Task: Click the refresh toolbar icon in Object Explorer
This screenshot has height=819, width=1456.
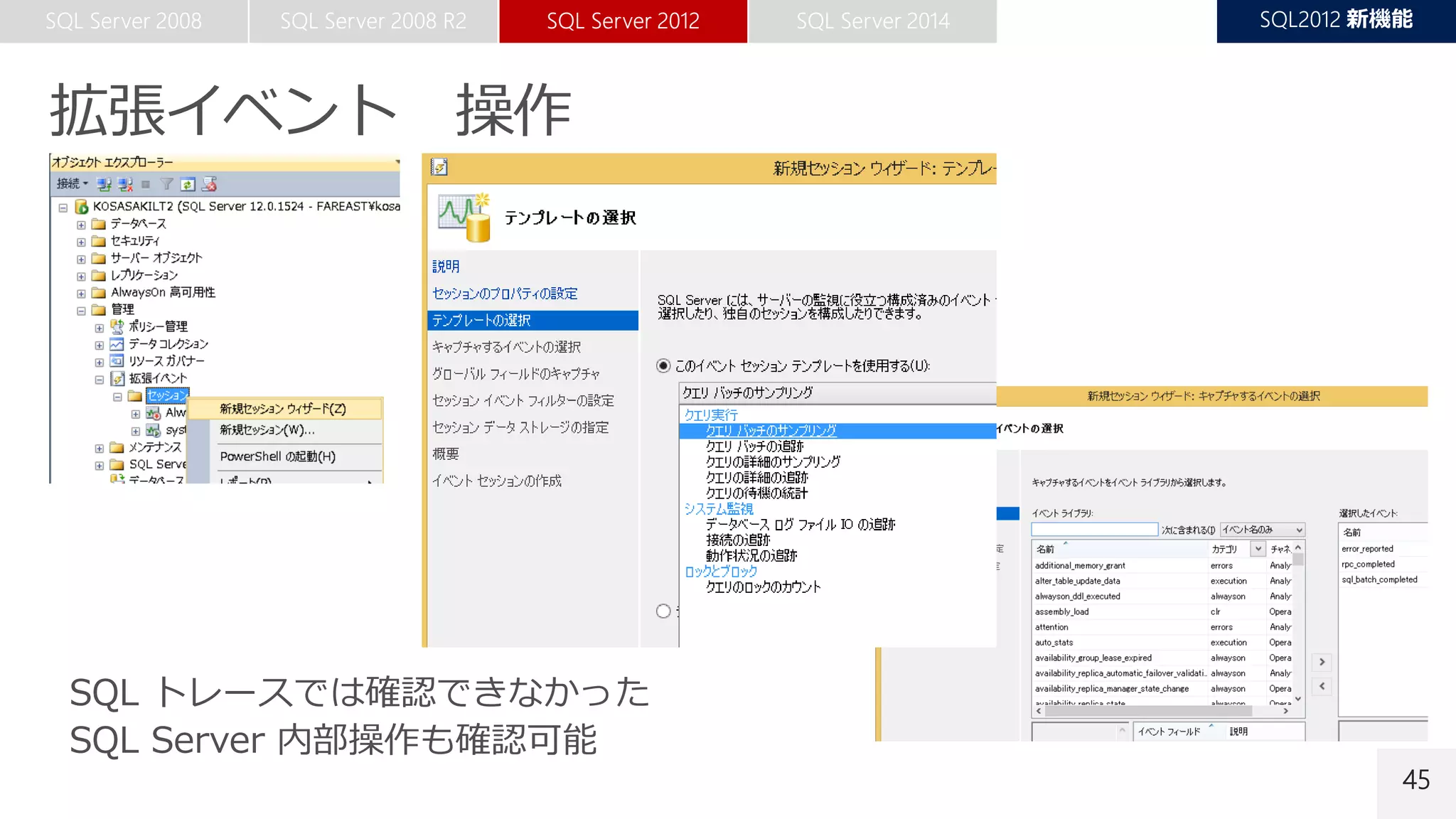Action: [188, 184]
